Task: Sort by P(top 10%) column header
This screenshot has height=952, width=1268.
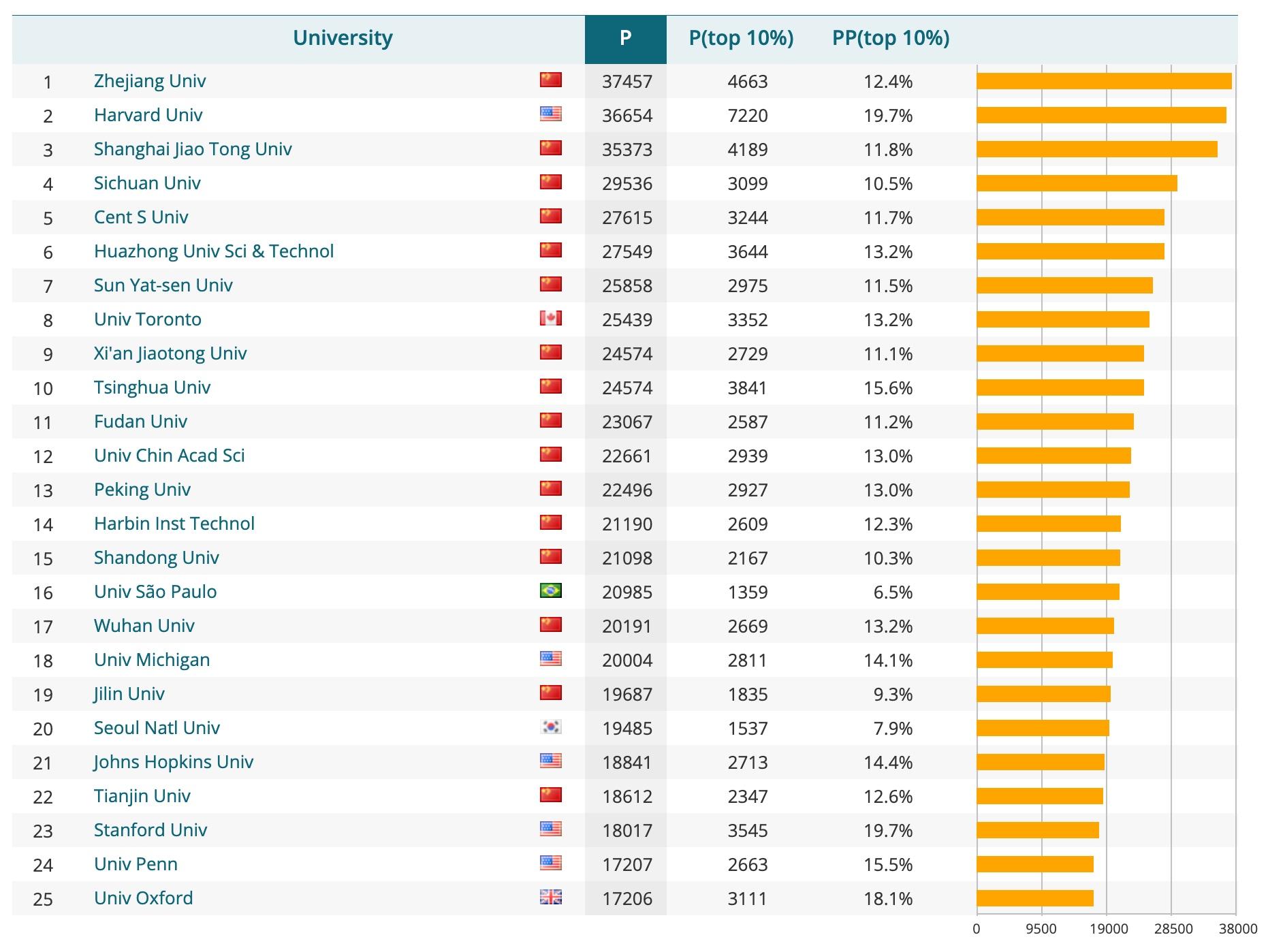Action: 741,38
